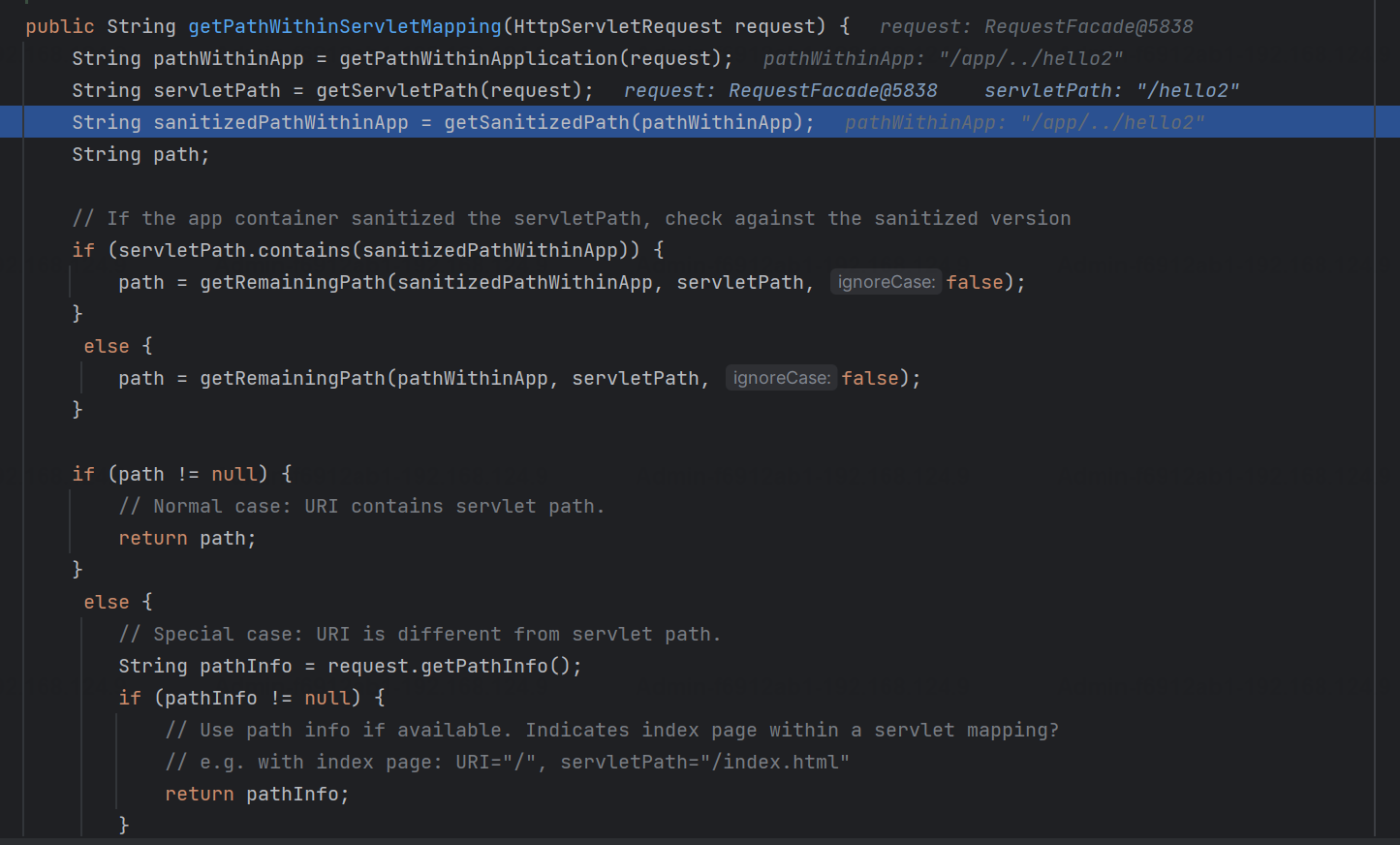Click the highlighted line's pathWithinApp hint

tap(1025, 122)
